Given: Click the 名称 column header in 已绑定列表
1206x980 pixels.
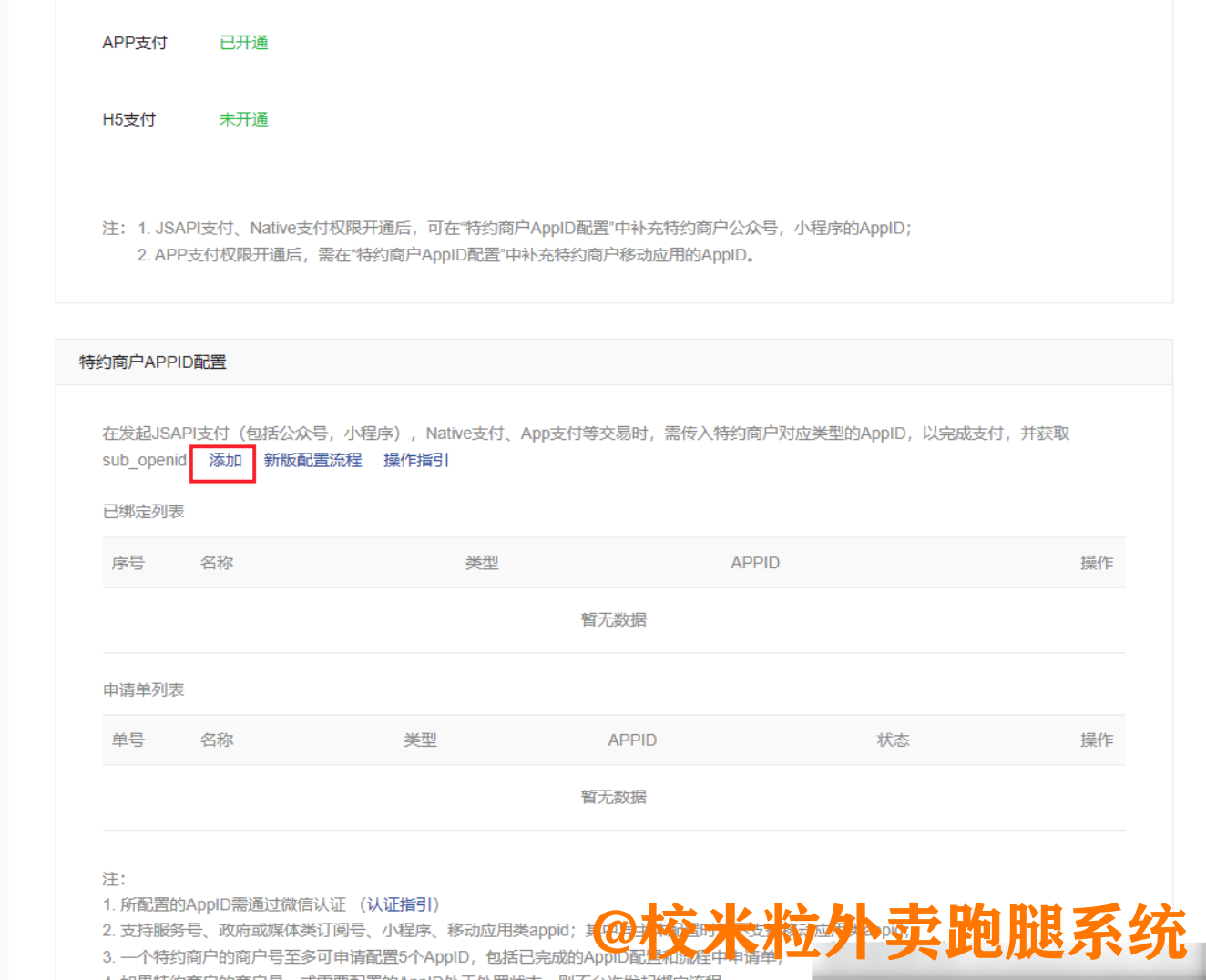Looking at the screenshot, I should tap(217, 562).
